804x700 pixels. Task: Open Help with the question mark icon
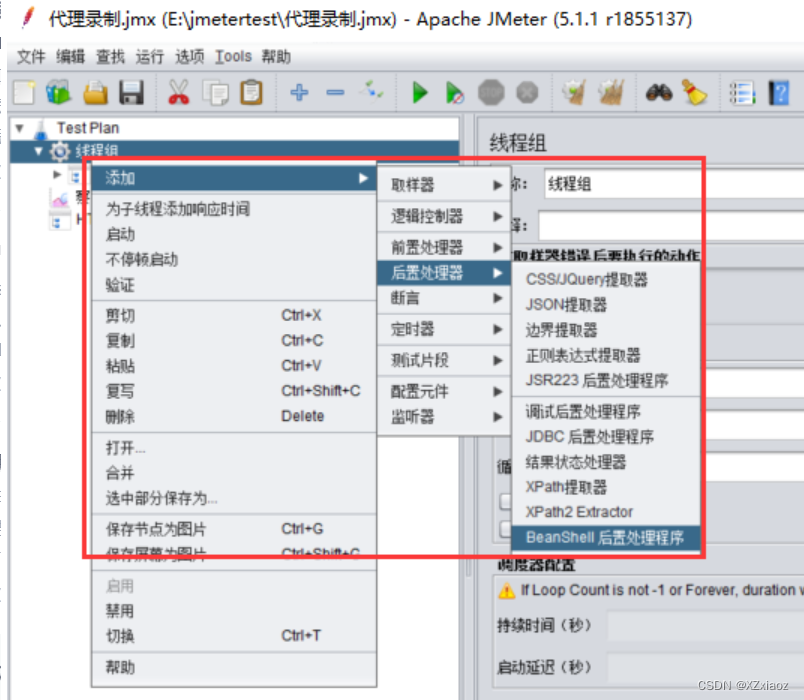click(x=778, y=93)
